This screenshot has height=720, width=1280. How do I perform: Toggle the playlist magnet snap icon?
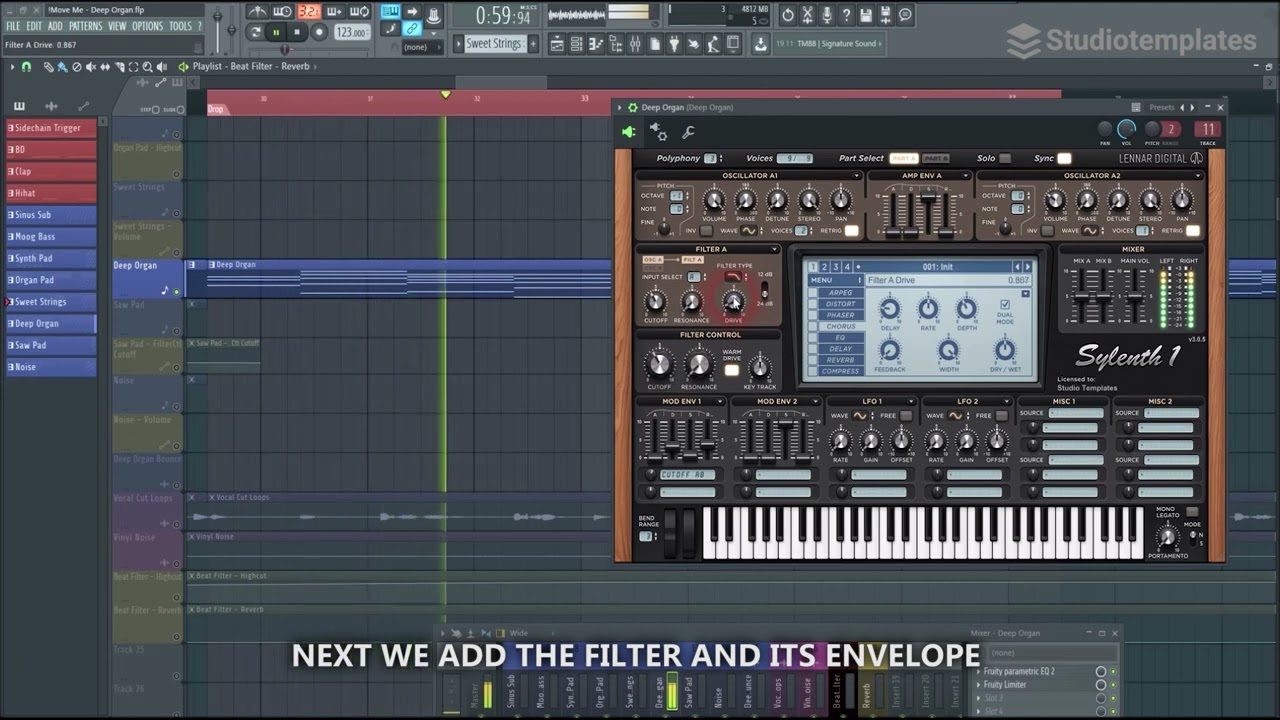point(26,67)
